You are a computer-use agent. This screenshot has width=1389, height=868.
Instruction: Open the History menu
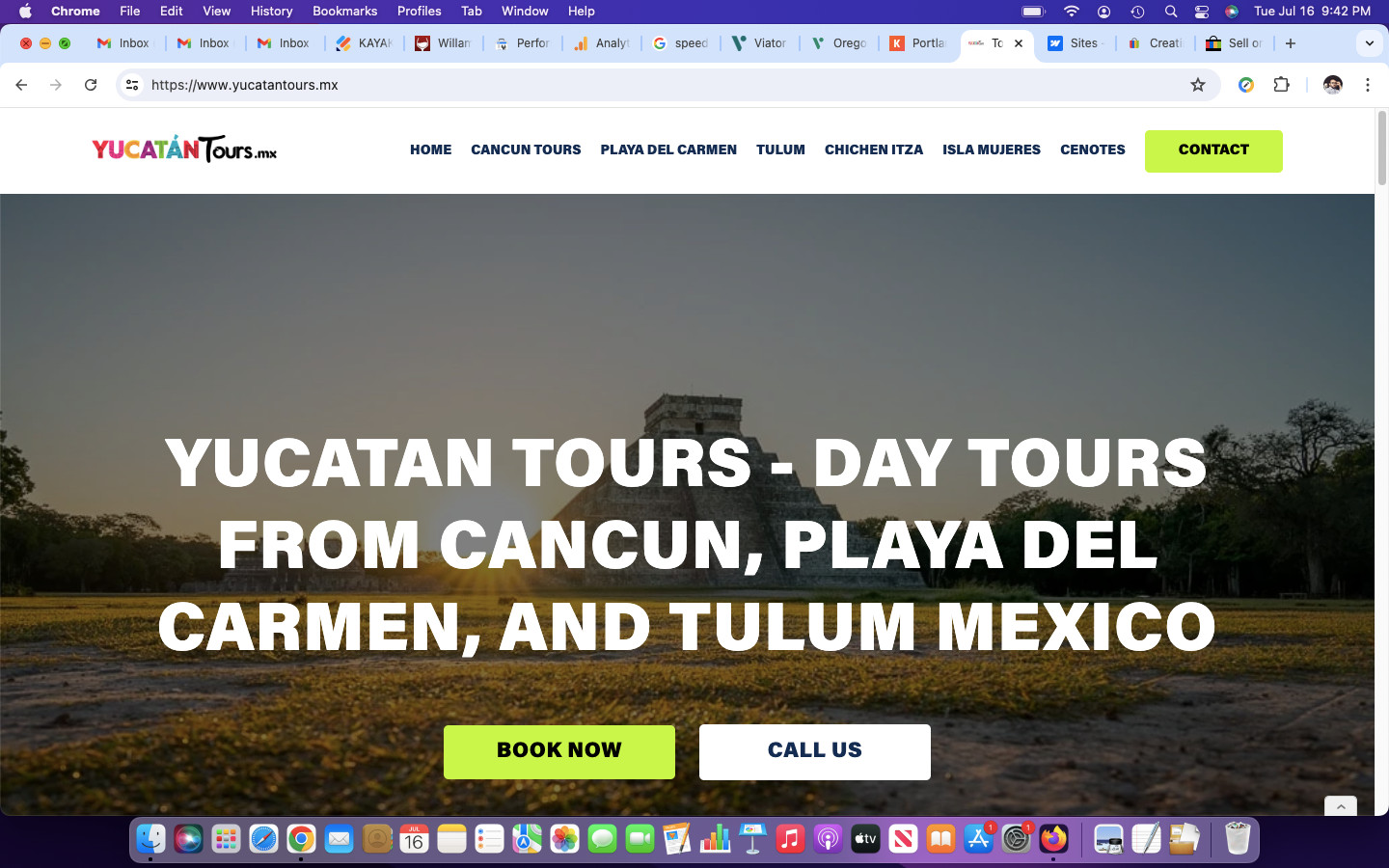tap(271, 12)
